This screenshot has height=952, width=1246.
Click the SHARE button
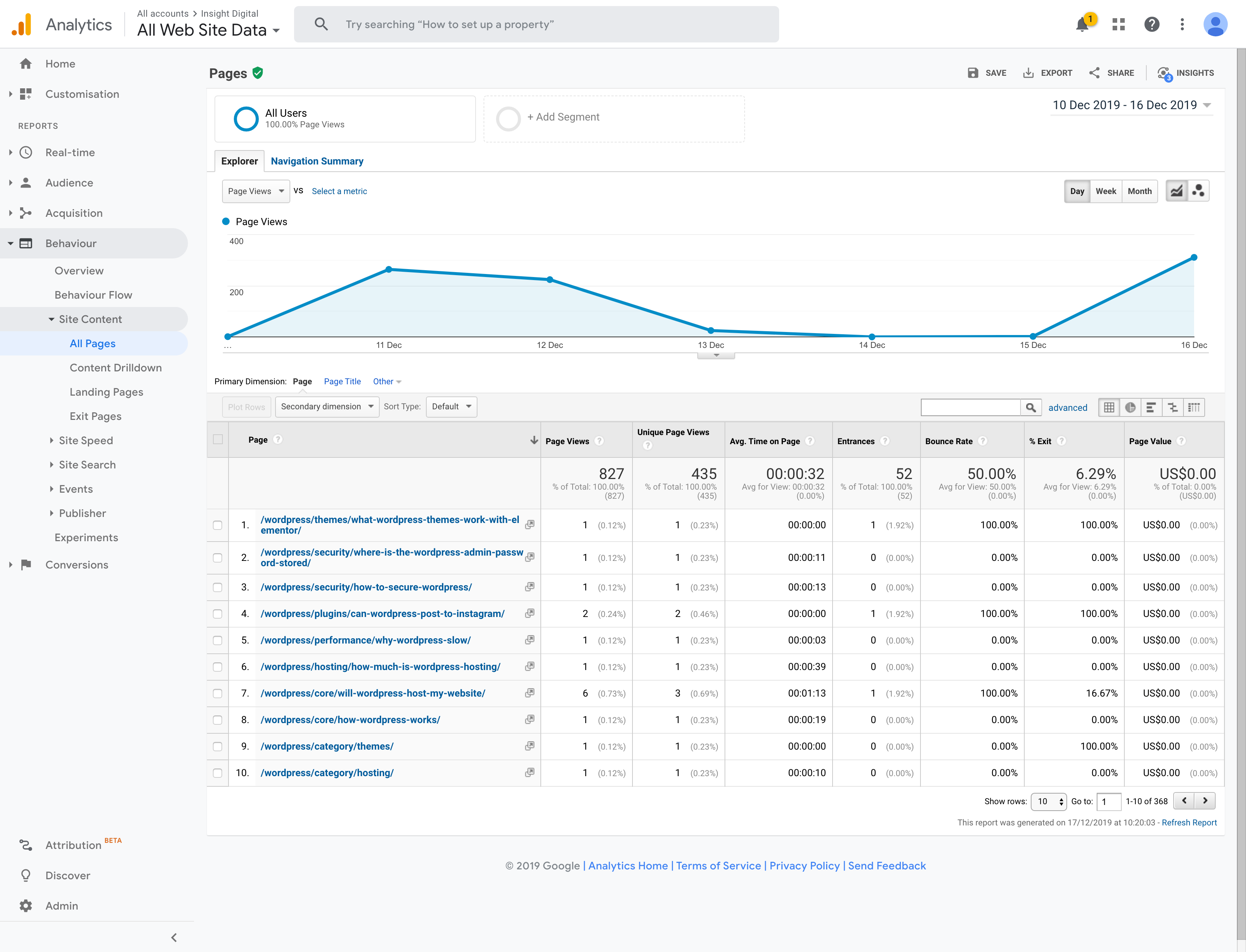coord(1111,72)
